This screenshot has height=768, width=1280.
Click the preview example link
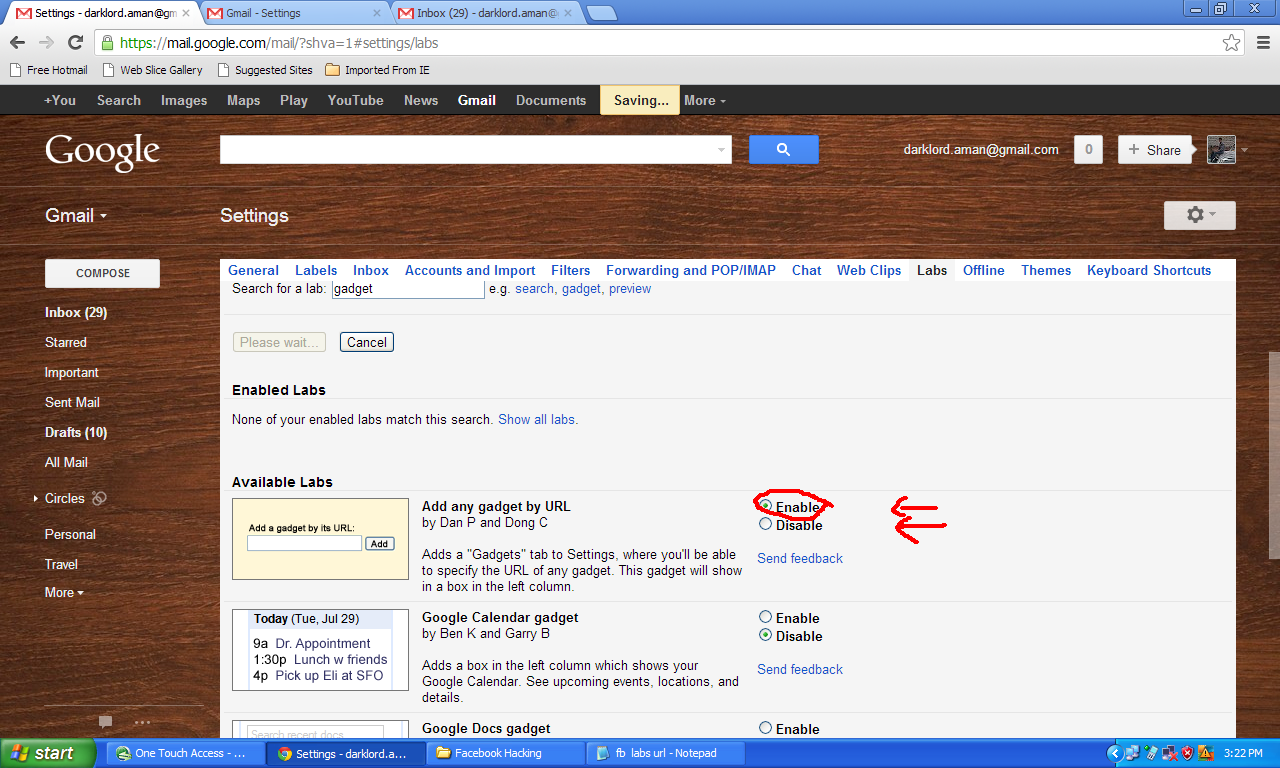630,288
